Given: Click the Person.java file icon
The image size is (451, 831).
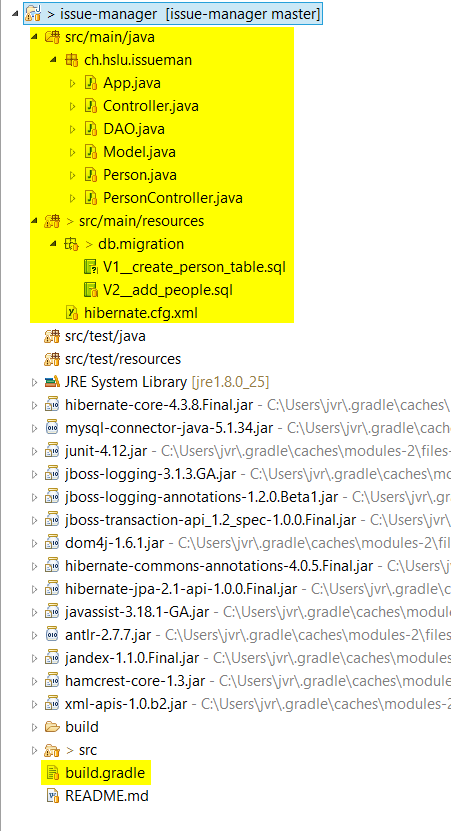Looking at the screenshot, I should click(x=91, y=175).
